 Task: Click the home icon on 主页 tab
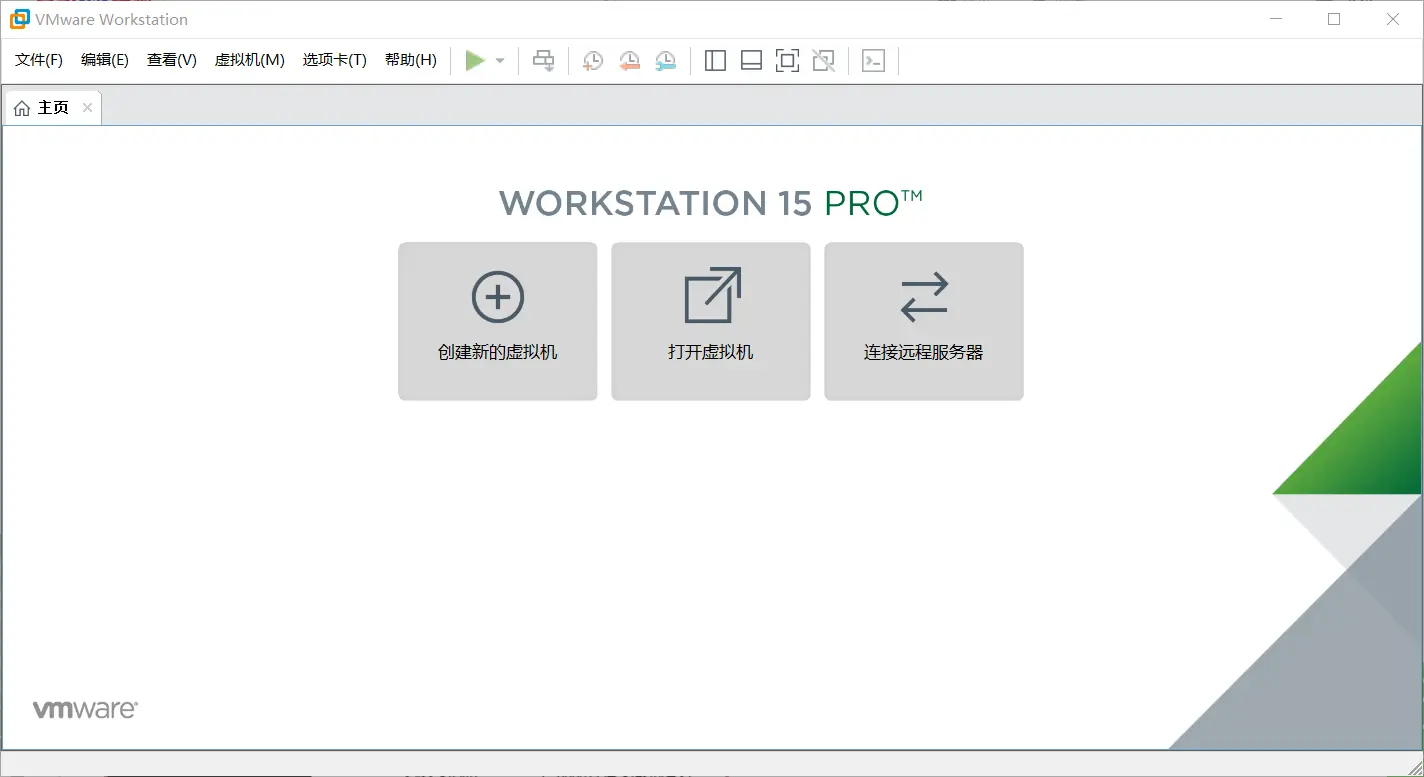(22, 108)
